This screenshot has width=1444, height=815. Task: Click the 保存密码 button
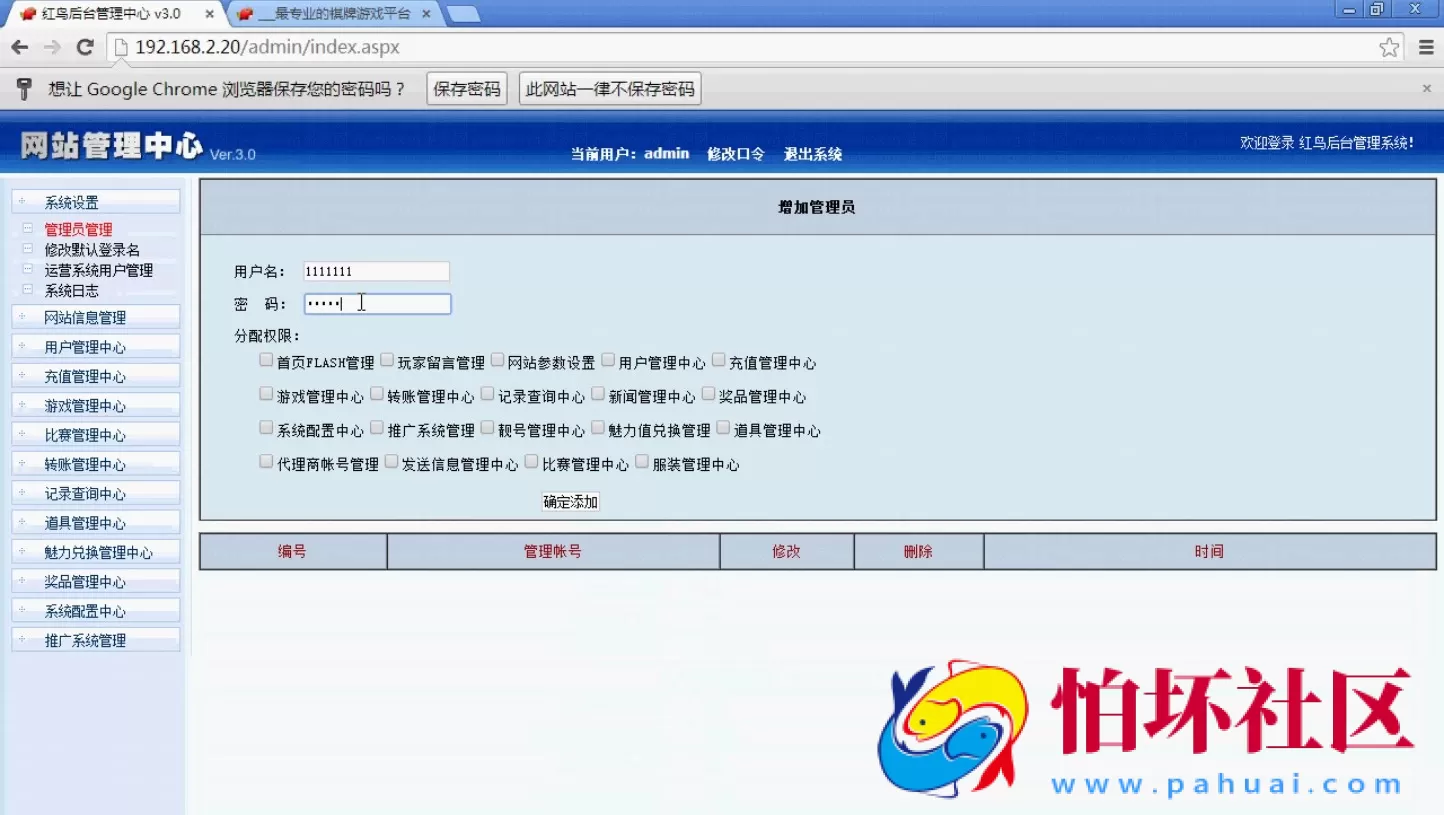coord(466,88)
